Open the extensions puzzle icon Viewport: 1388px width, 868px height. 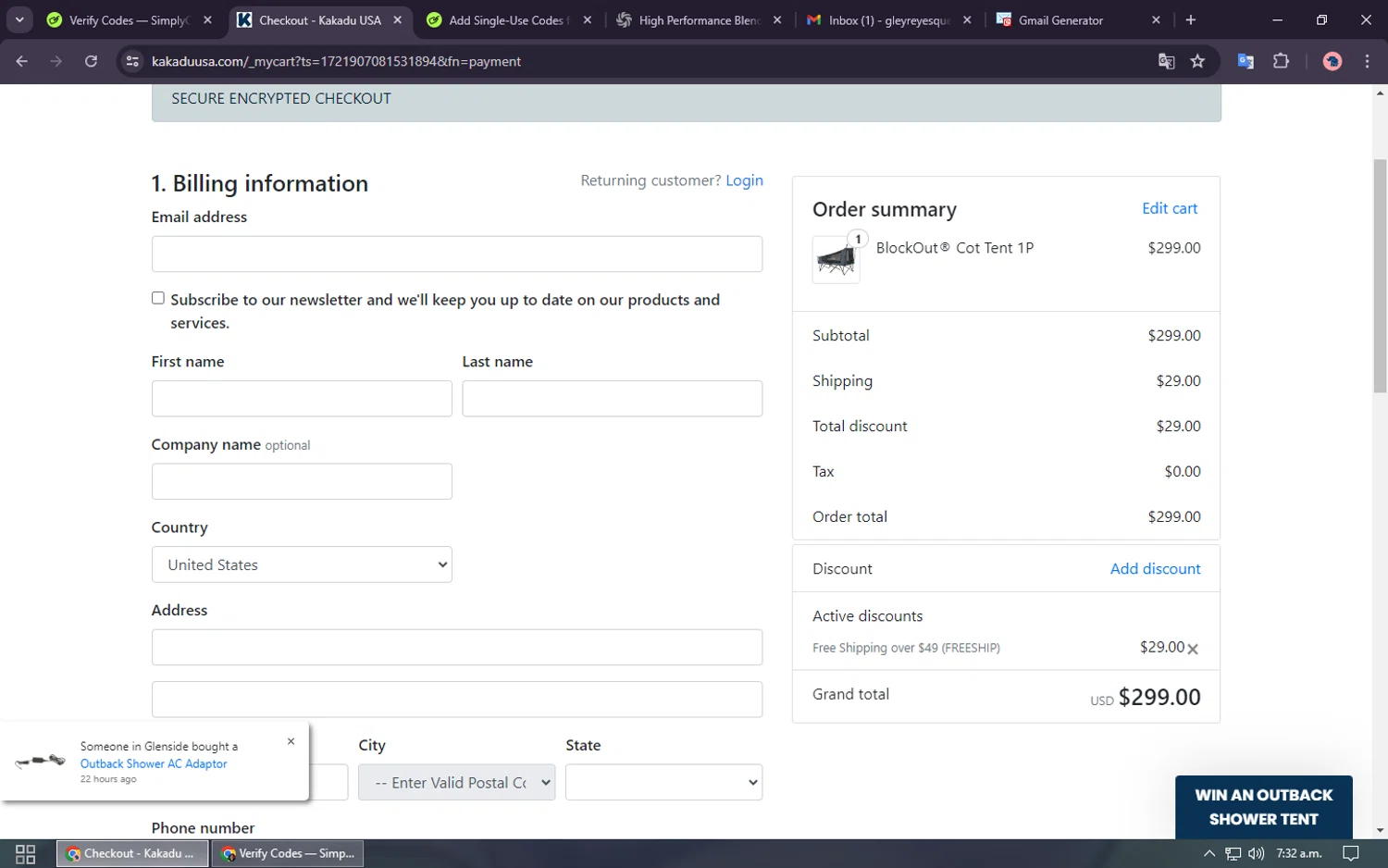pyautogui.click(x=1281, y=61)
